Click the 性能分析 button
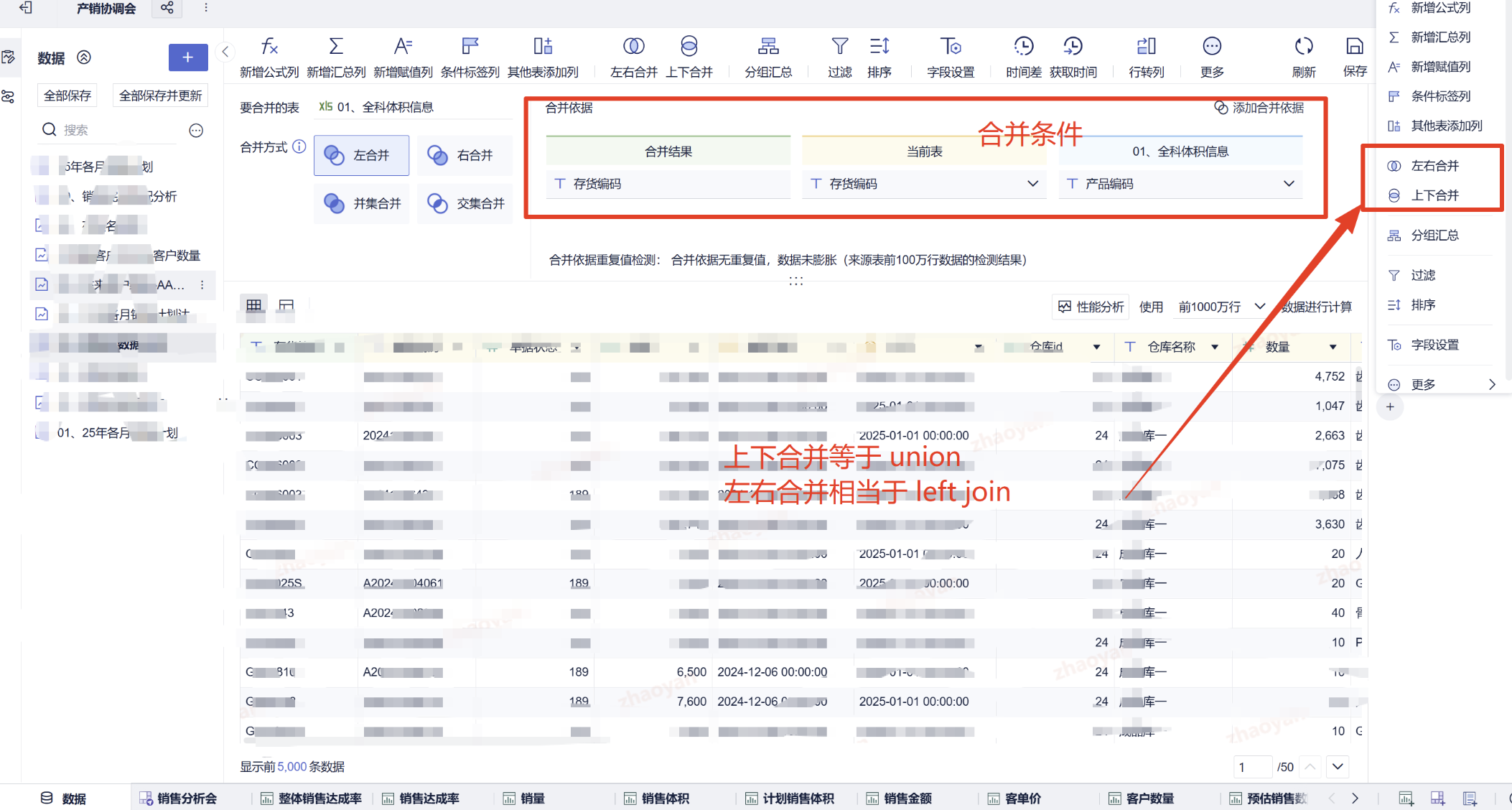 point(1091,307)
